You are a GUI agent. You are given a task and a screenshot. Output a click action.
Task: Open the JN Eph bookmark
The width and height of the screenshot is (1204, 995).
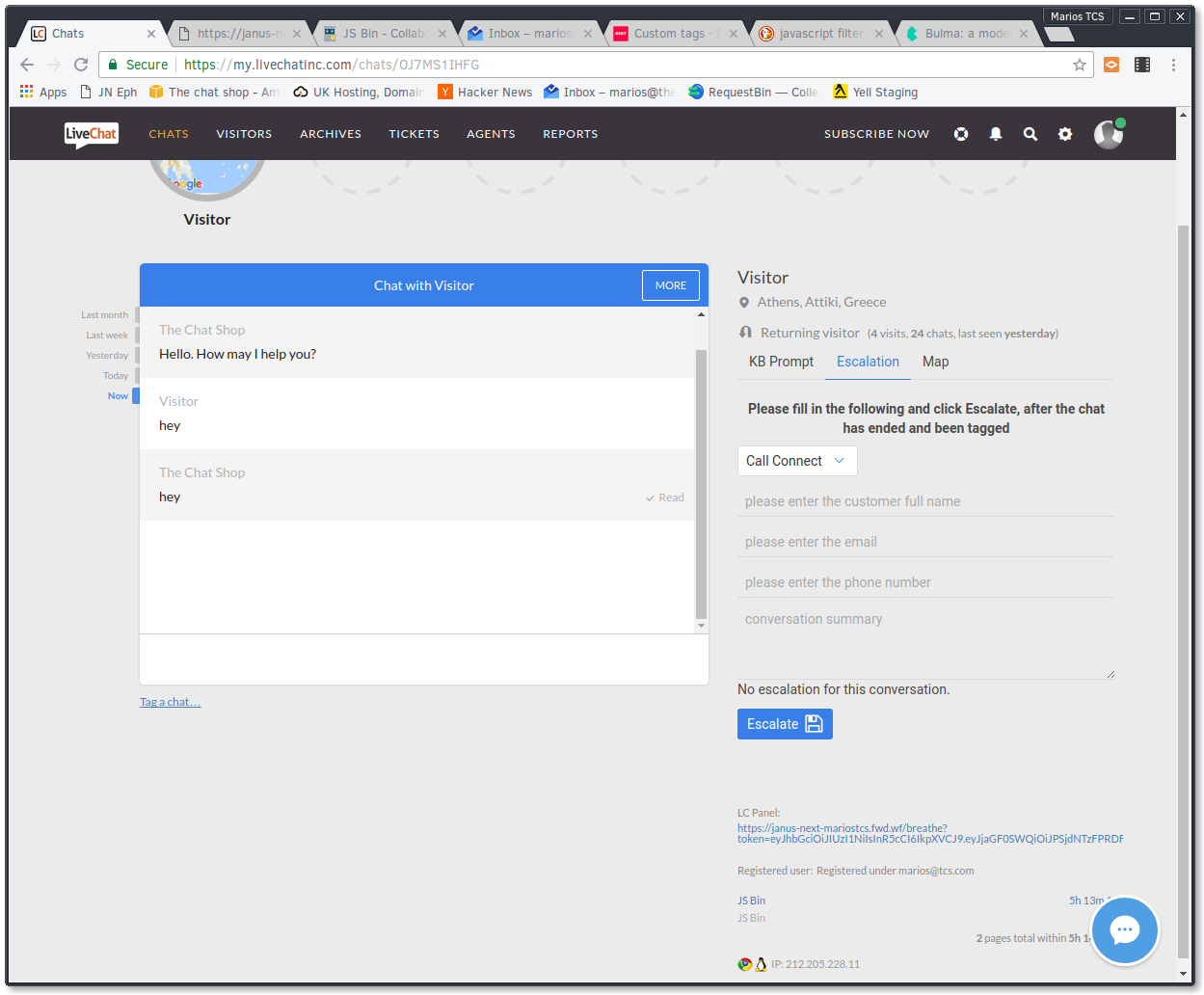coord(108,93)
